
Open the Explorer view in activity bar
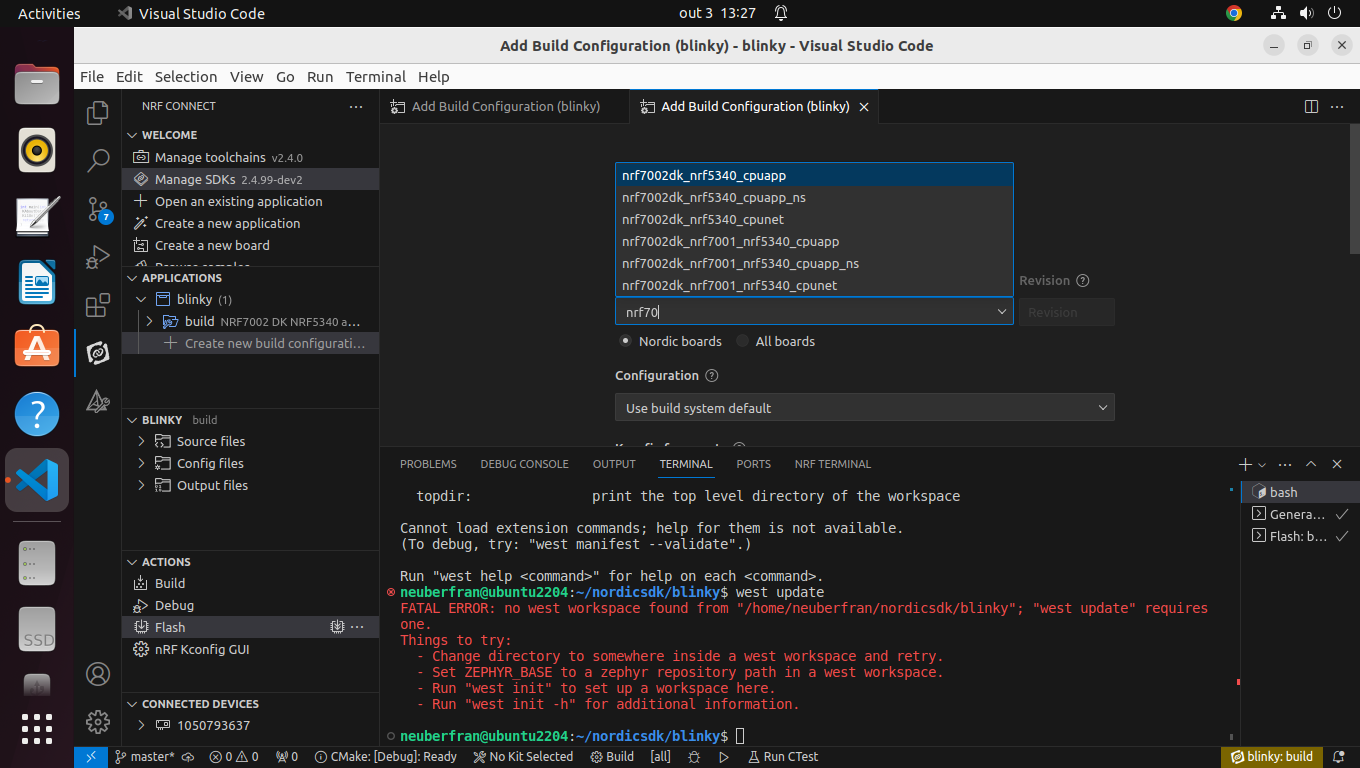point(98,113)
